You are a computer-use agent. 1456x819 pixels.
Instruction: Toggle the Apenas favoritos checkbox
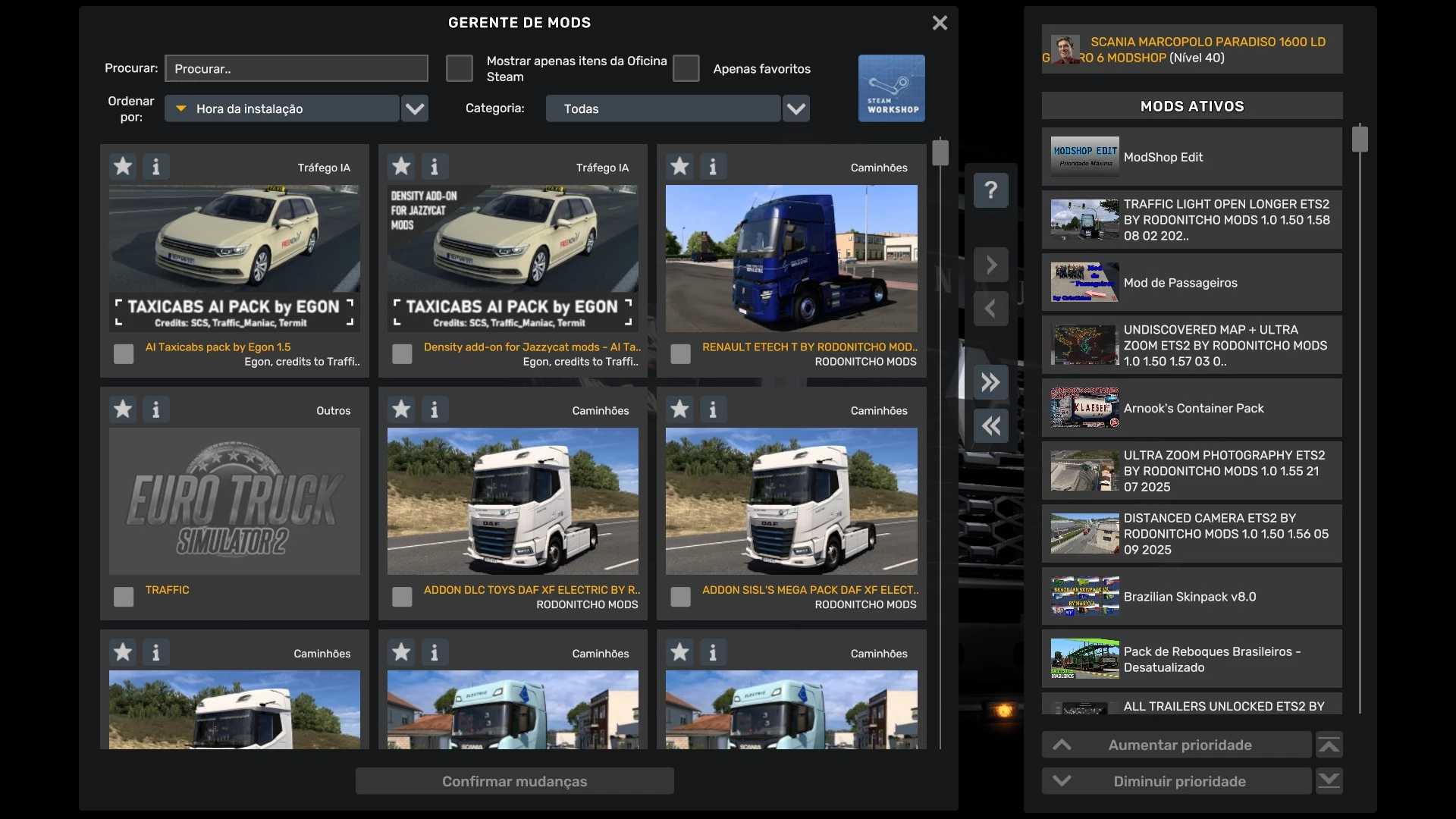point(686,68)
